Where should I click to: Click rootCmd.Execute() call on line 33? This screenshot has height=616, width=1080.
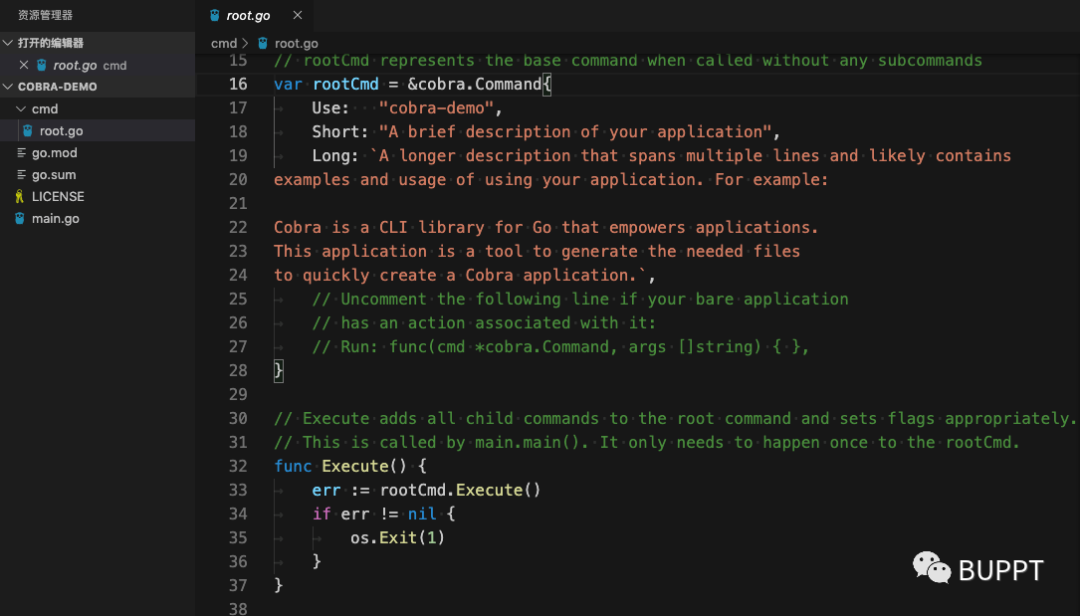(460, 490)
